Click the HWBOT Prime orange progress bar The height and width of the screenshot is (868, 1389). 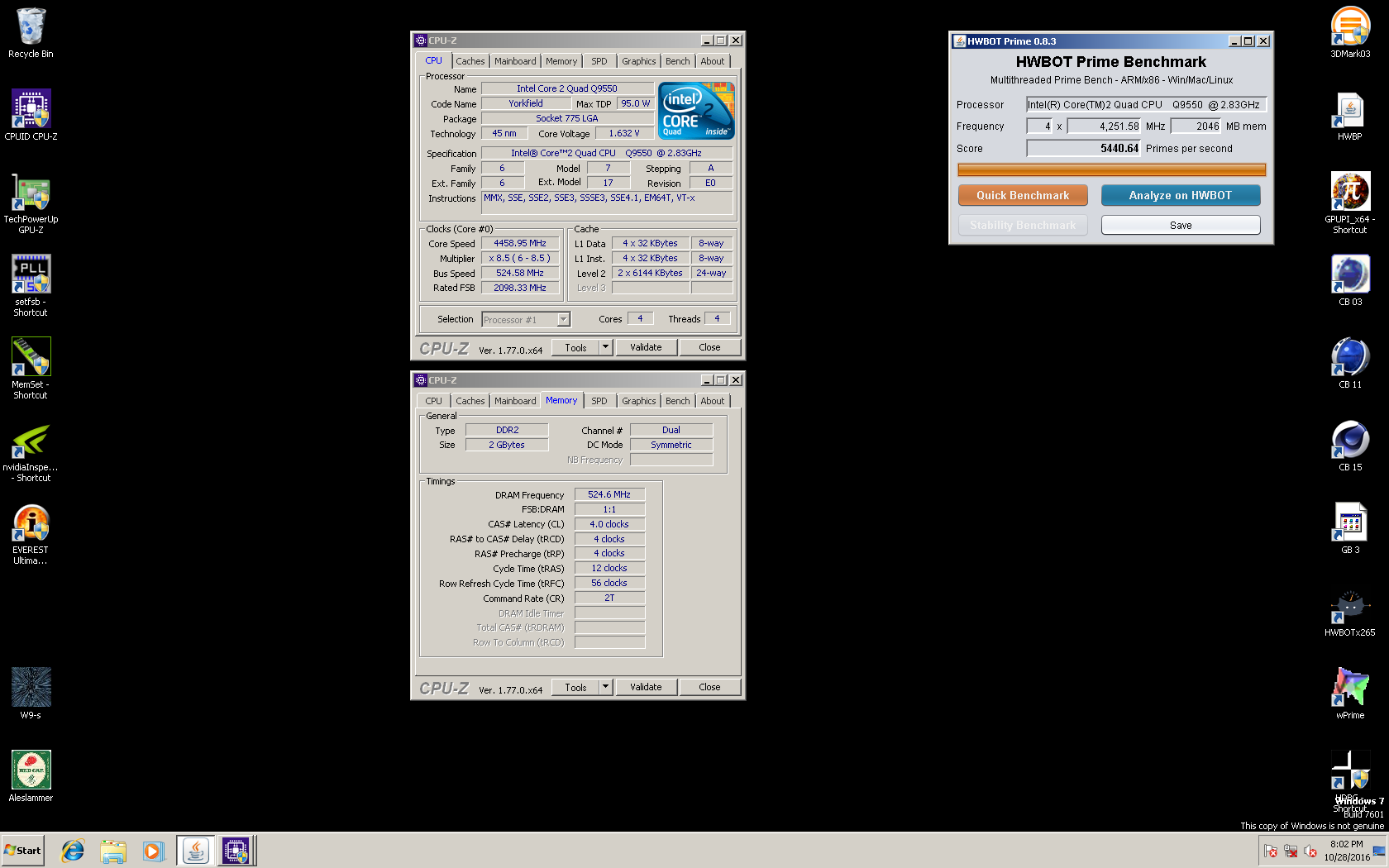pos(1111,170)
